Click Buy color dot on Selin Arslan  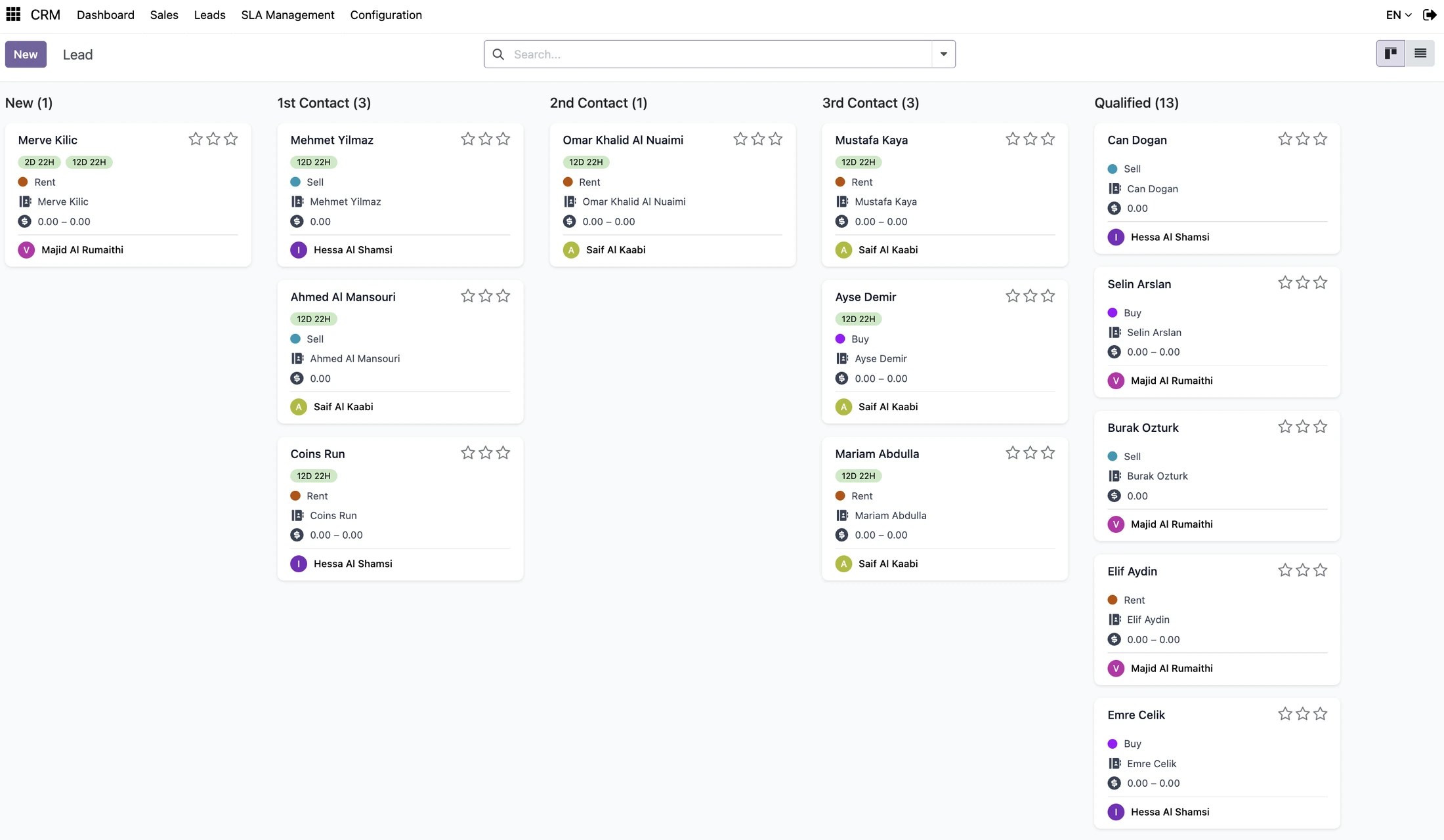pyautogui.click(x=1113, y=313)
